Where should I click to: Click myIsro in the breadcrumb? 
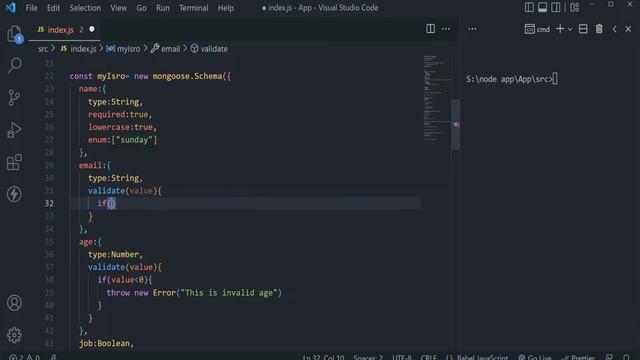(x=123, y=49)
